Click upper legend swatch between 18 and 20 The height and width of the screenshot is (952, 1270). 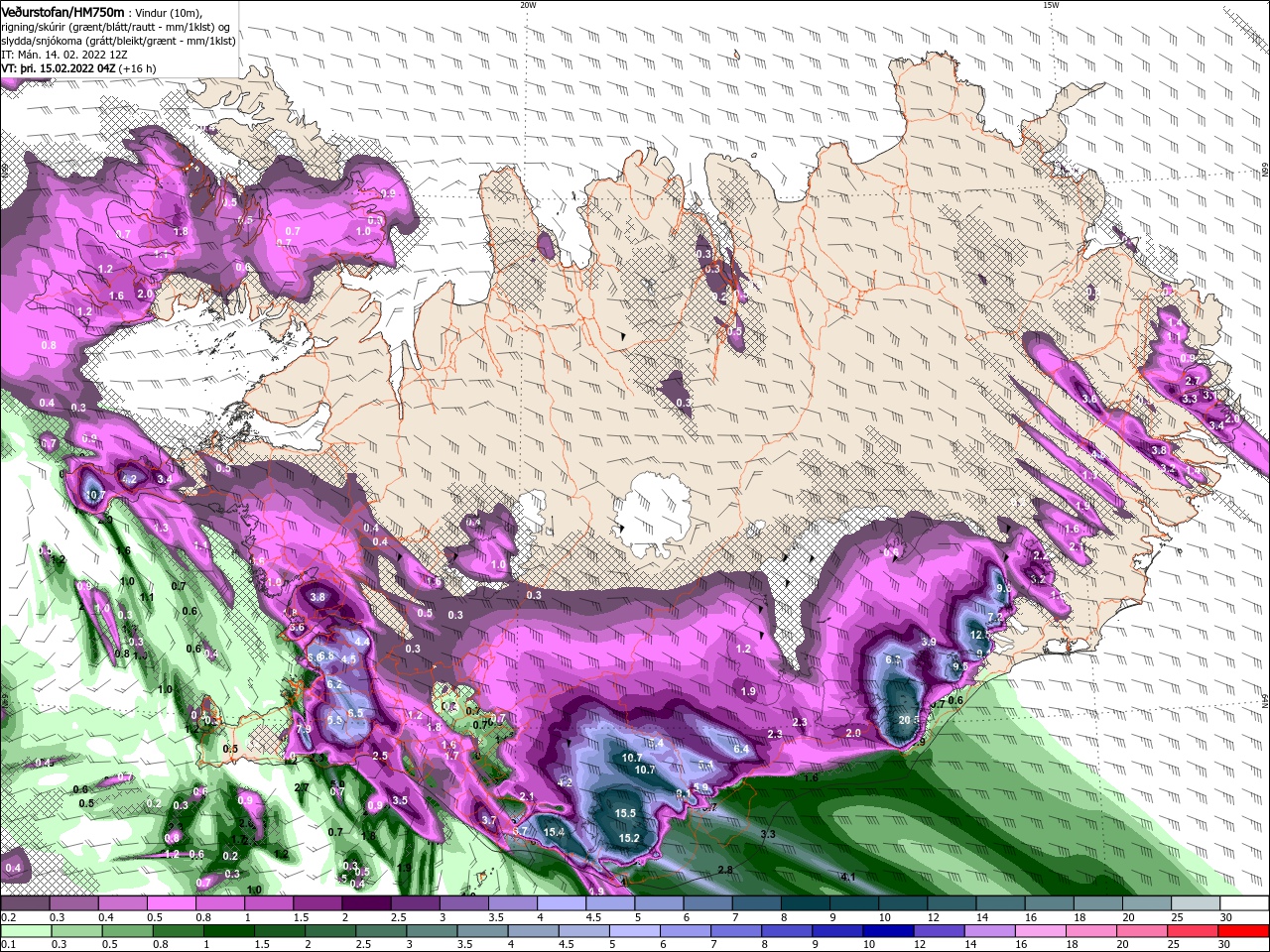(x=1097, y=903)
